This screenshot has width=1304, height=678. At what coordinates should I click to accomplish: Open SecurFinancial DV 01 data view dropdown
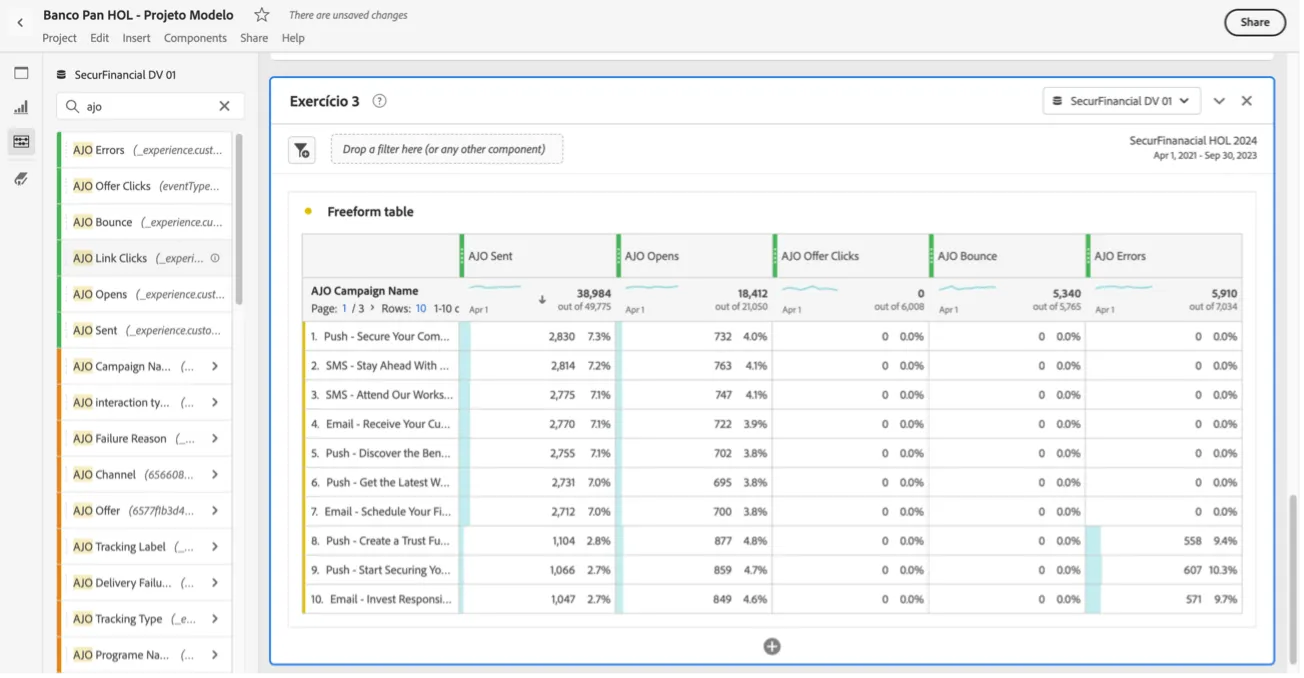pos(1123,101)
